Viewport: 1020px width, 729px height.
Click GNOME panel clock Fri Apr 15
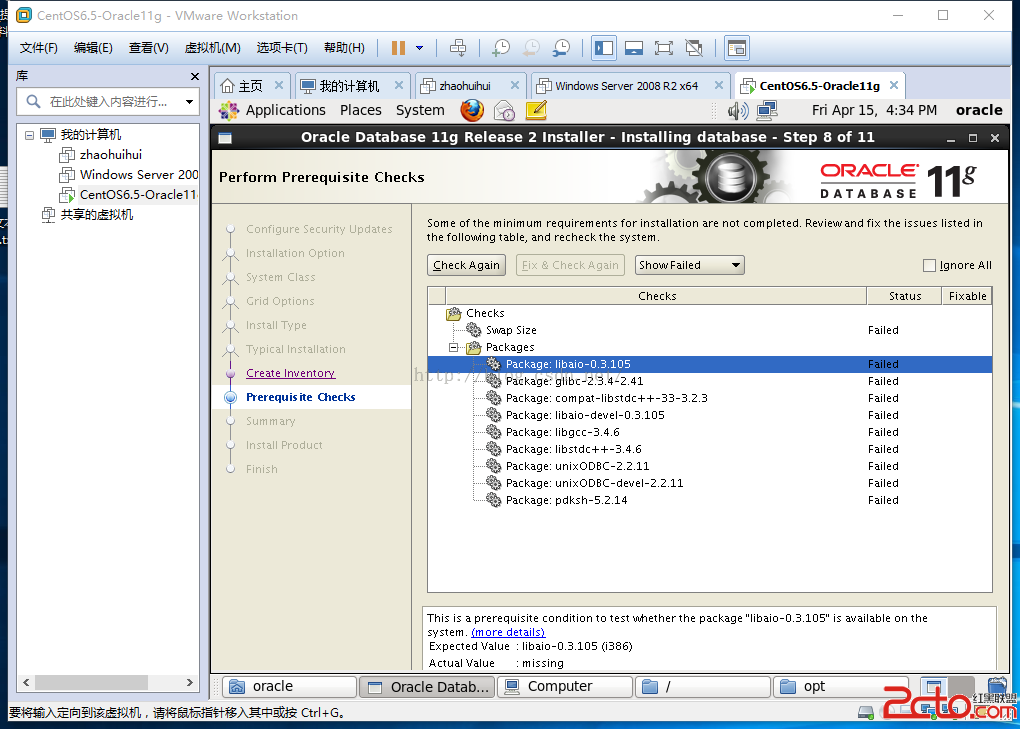[x=874, y=111]
